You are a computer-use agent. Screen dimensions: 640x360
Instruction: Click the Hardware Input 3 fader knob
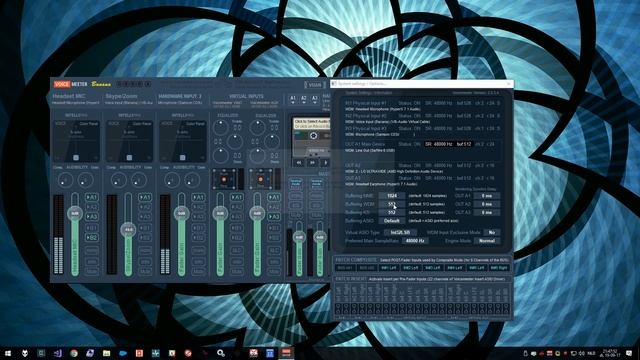[181, 213]
